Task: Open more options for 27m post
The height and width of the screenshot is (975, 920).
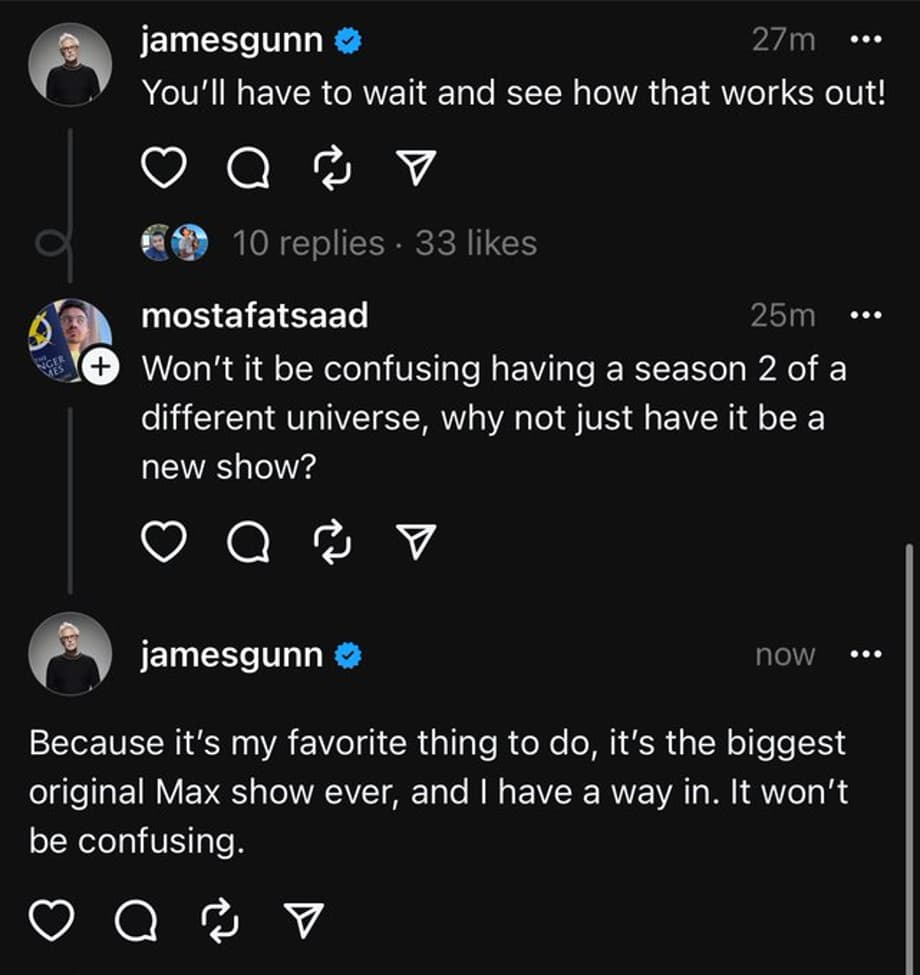Action: [x=864, y=41]
